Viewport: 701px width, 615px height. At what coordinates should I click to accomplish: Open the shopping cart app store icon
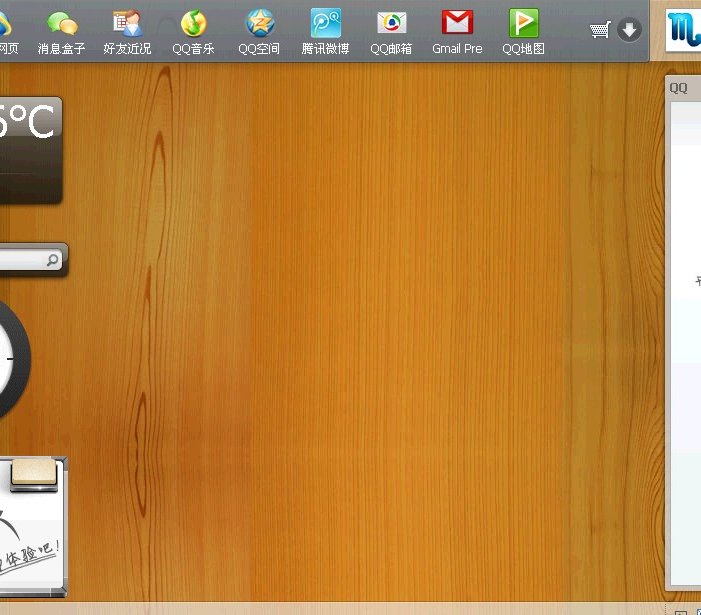click(x=600, y=30)
